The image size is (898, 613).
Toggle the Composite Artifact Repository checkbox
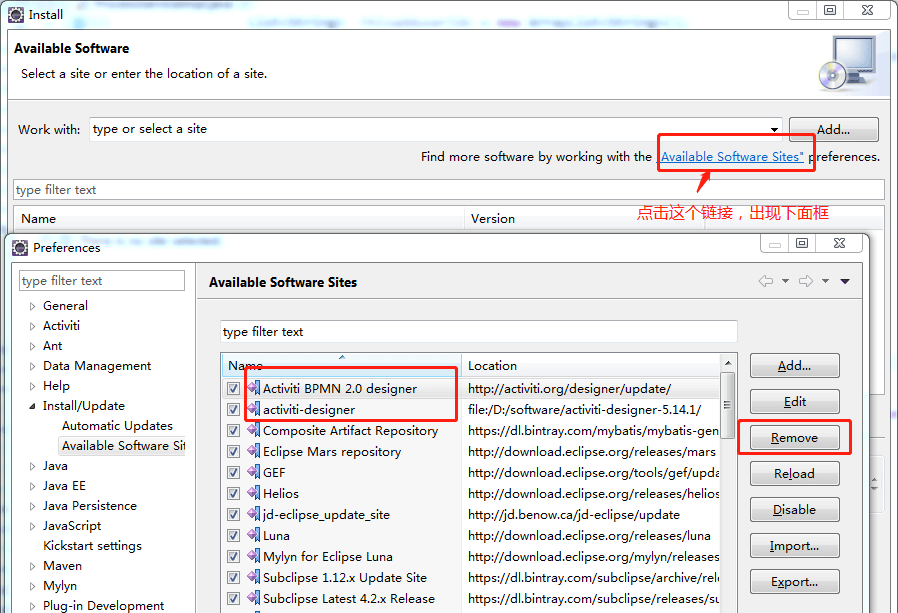pyautogui.click(x=233, y=430)
